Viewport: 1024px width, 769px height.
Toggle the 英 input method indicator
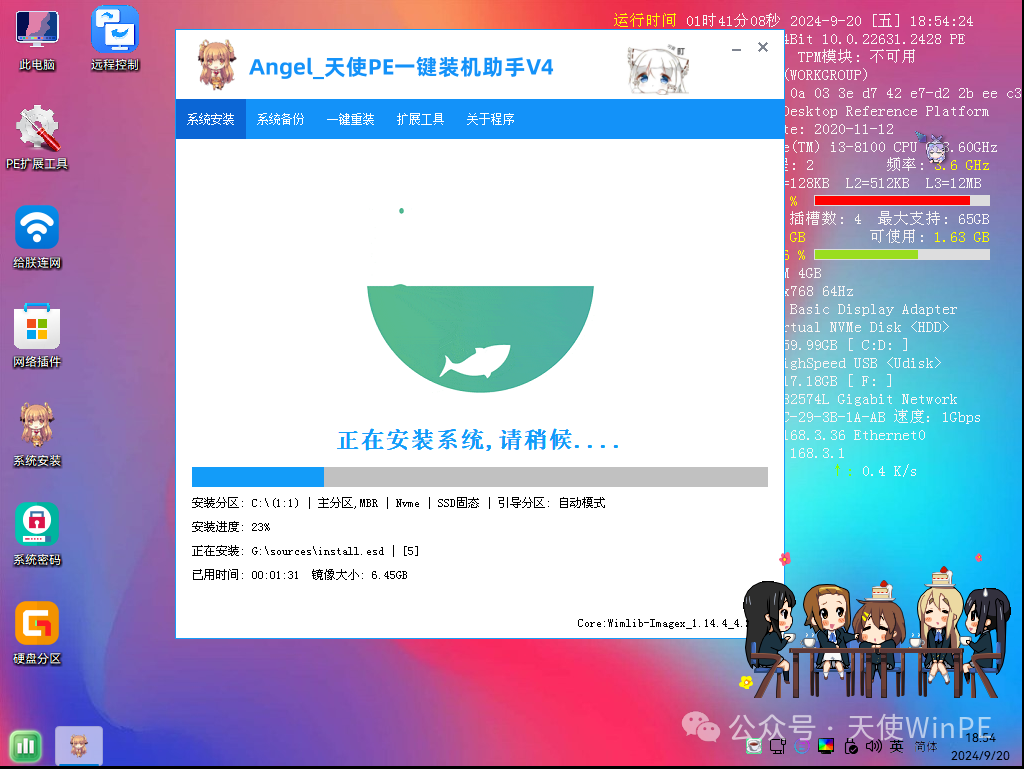click(896, 746)
